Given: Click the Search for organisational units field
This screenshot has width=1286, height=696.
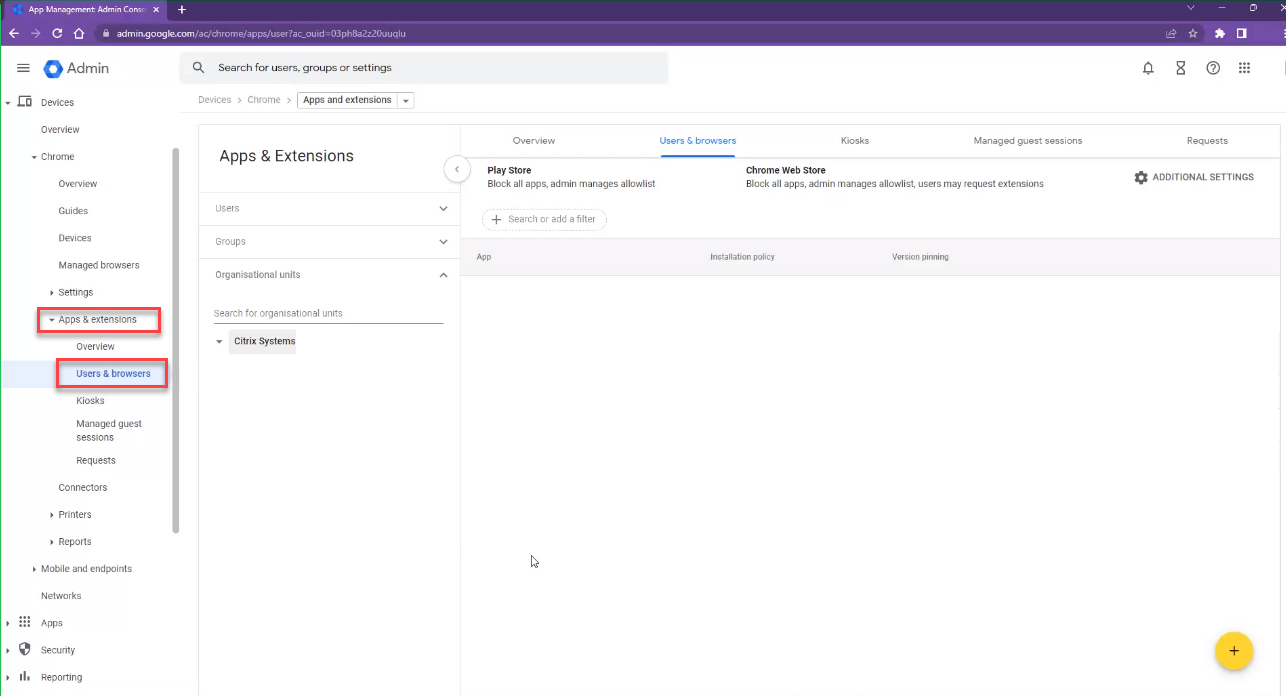Looking at the screenshot, I should 327,313.
